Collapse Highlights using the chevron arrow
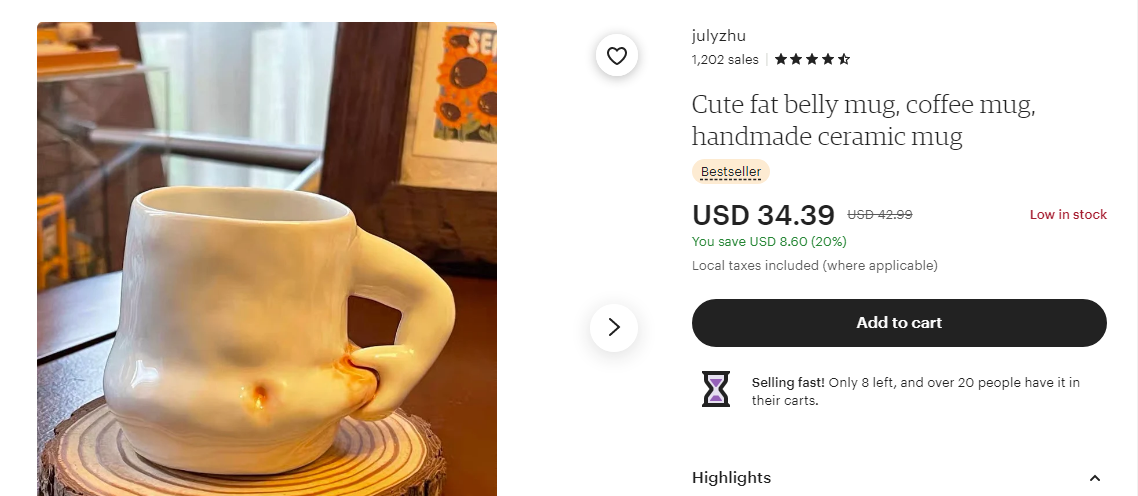1138x496 pixels. point(1094,478)
